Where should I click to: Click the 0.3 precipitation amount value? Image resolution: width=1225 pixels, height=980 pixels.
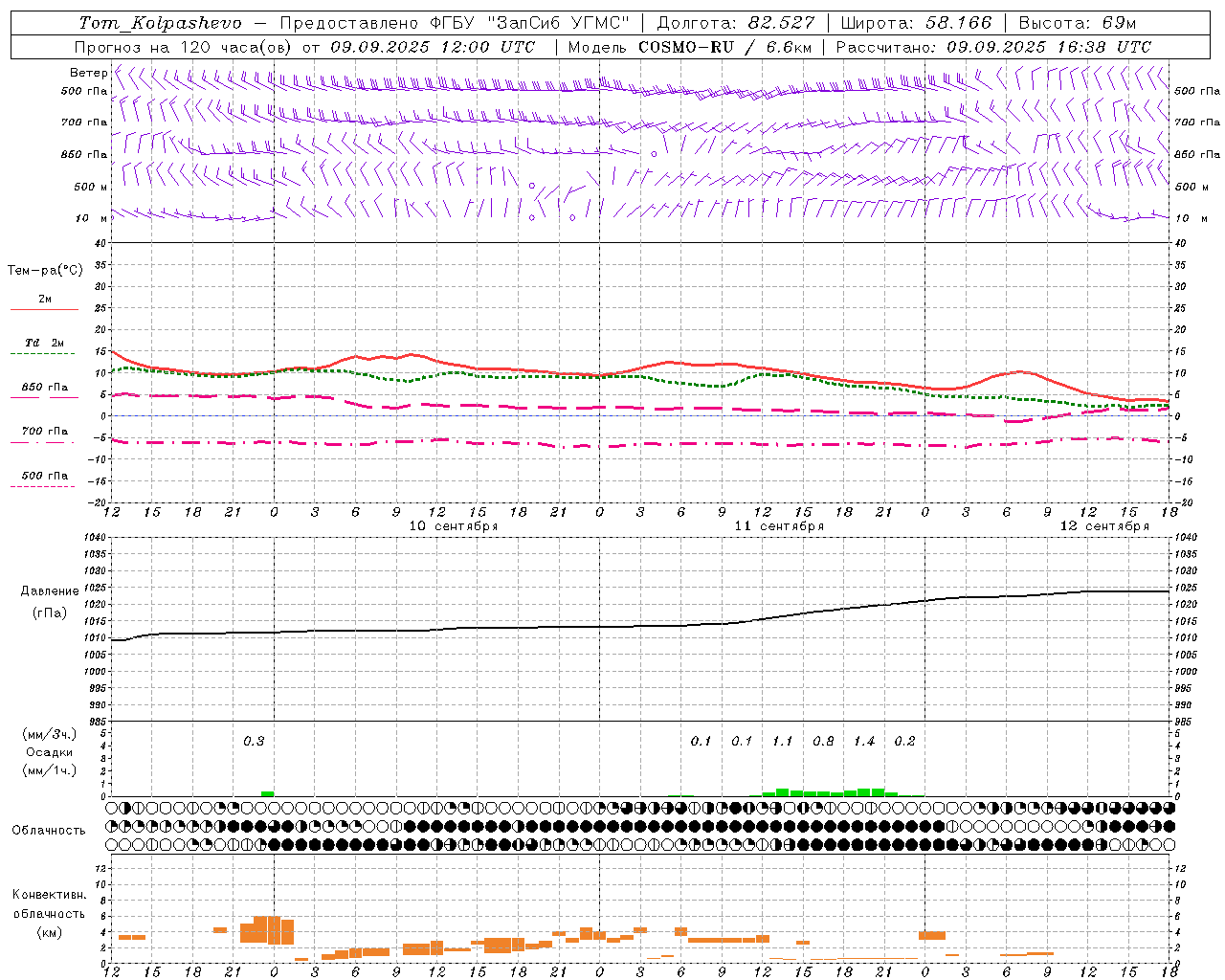(x=254, y=742)
